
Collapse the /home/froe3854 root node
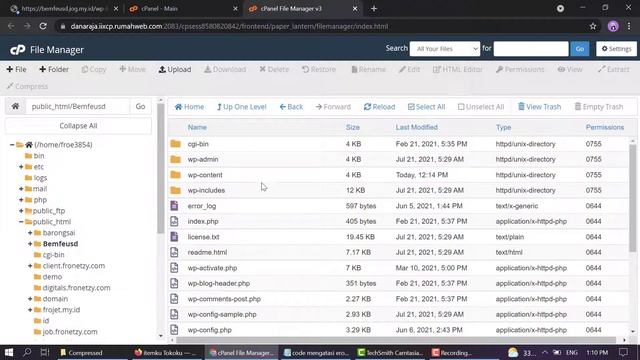tap(12, 145)
